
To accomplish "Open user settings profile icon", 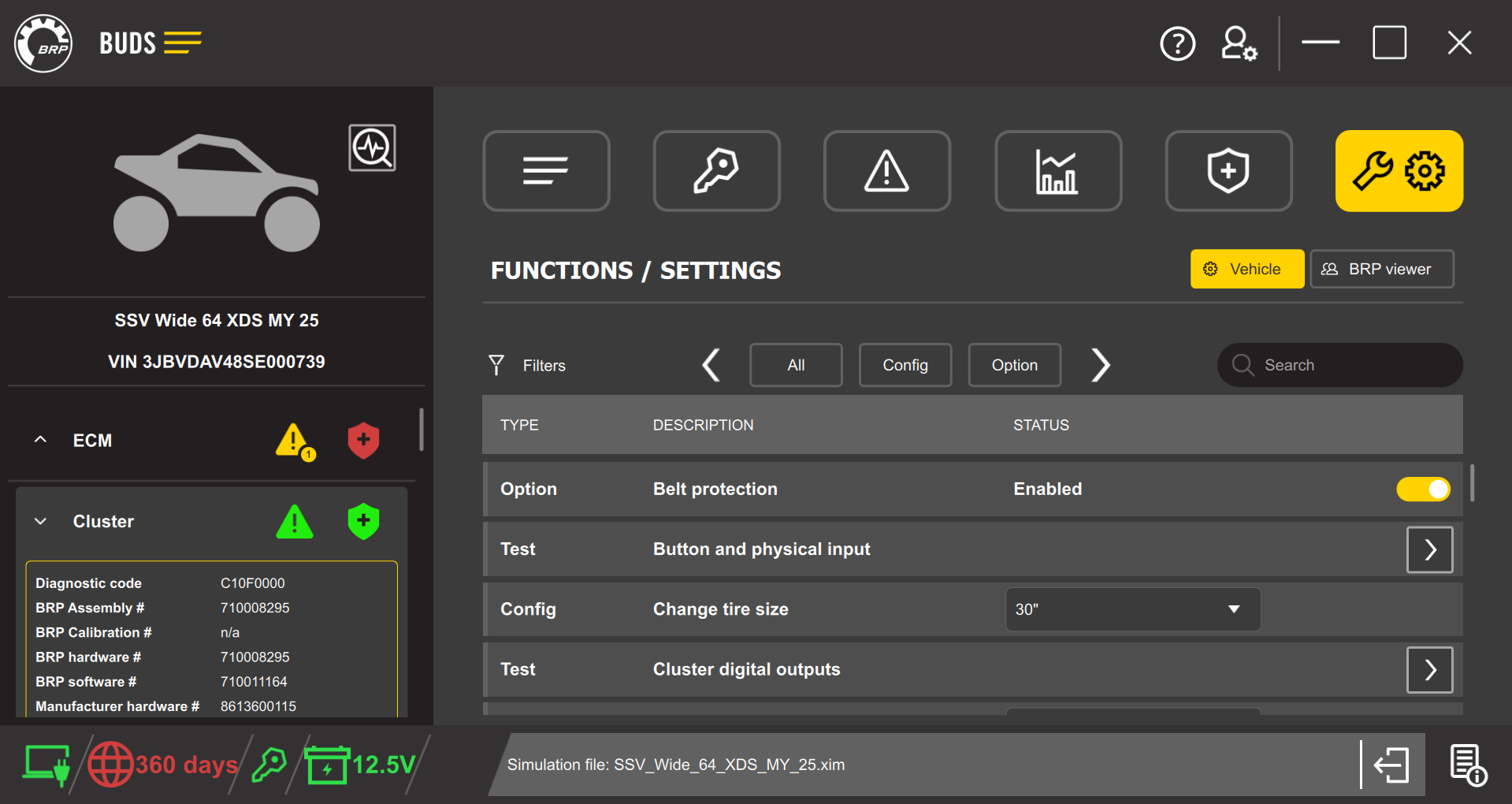I will pyautogui.click(x=1238, y=43).
